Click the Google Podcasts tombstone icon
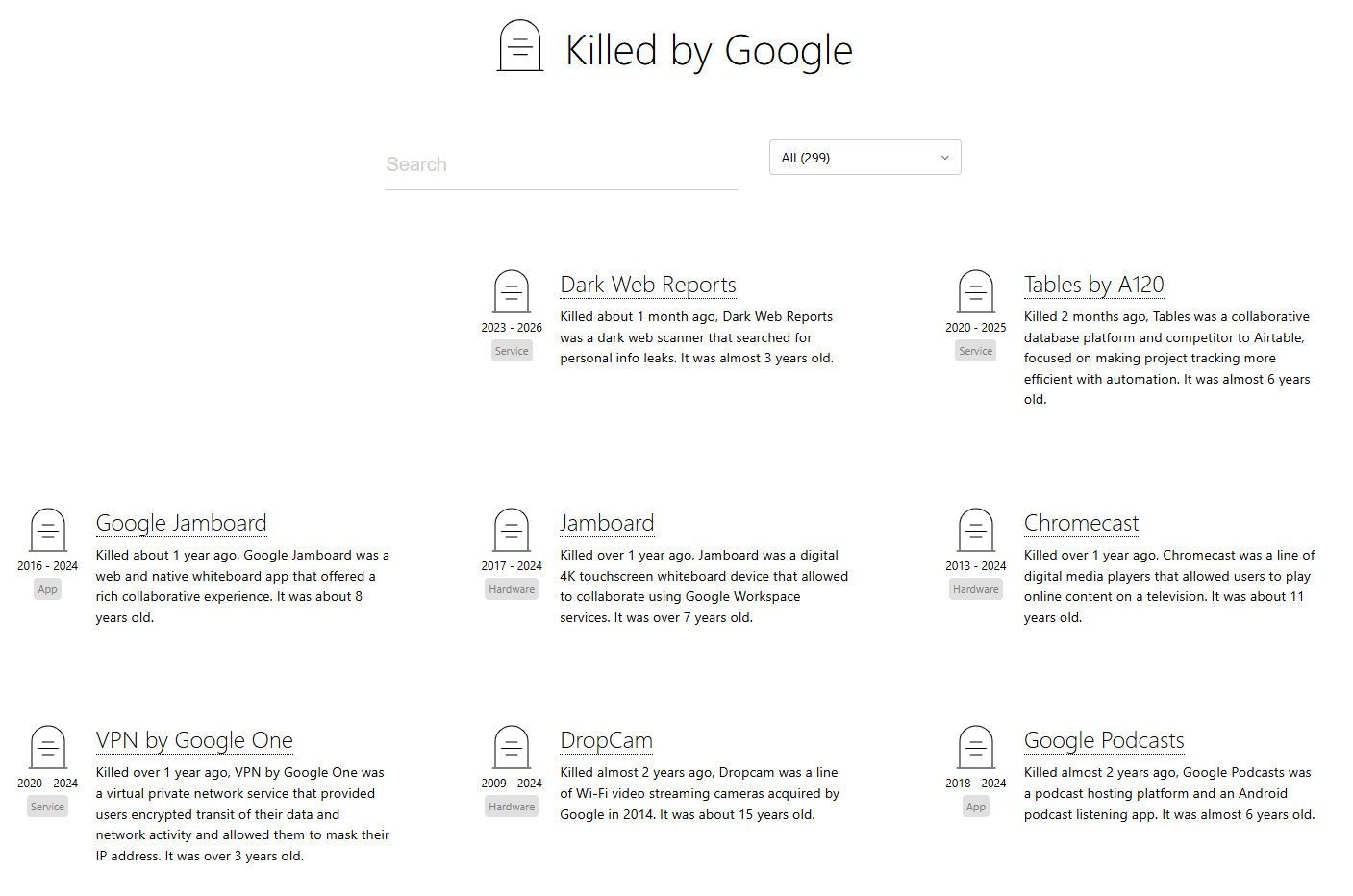The height and width of the screenshot is (896, 1353). 976,747
